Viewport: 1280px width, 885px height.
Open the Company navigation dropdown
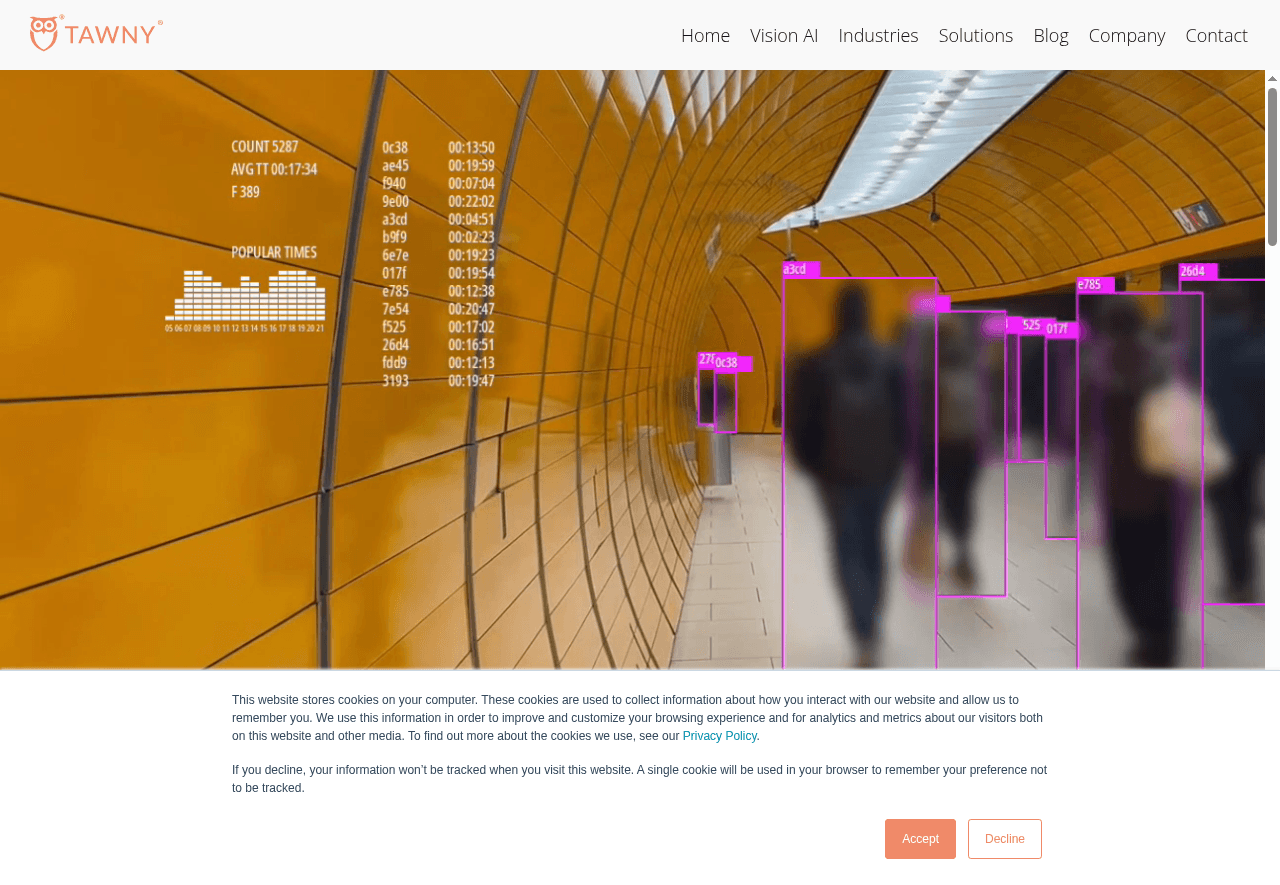1126,35
